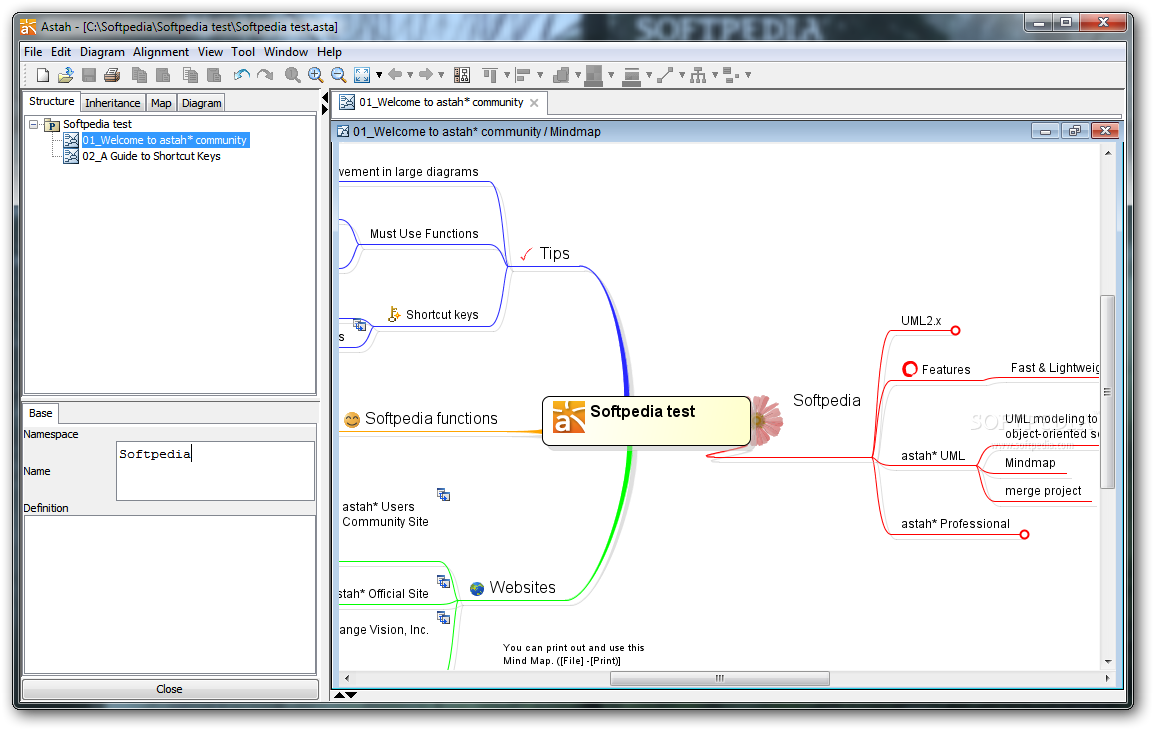The width and height of the screenshot is (1154, 730).
Task: Open the hierarchy layout dropdown arrow
Action: (x=715, y=75)
